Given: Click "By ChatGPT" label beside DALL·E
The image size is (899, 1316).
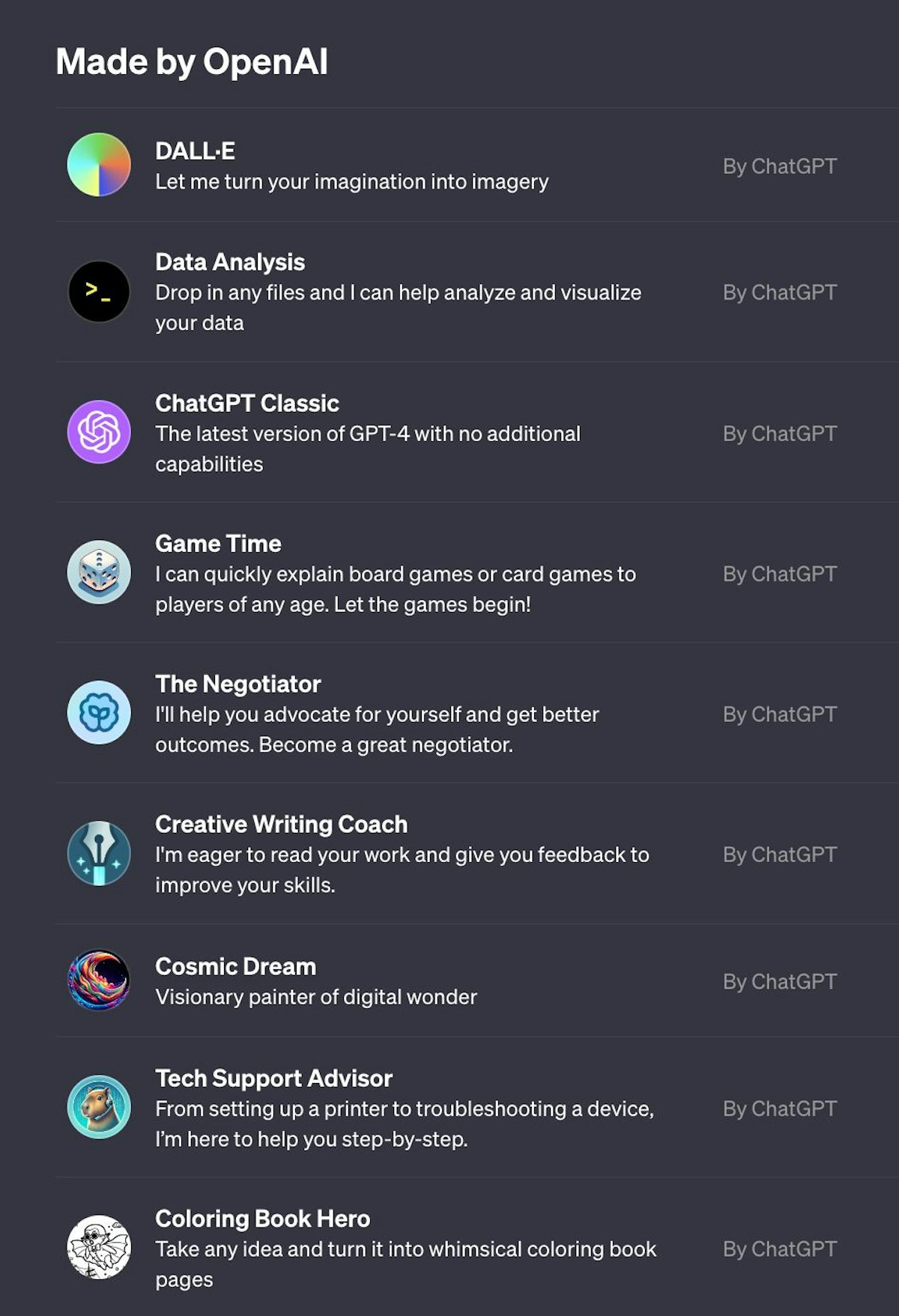Looking at the screenshot, I should pos(779,166).
